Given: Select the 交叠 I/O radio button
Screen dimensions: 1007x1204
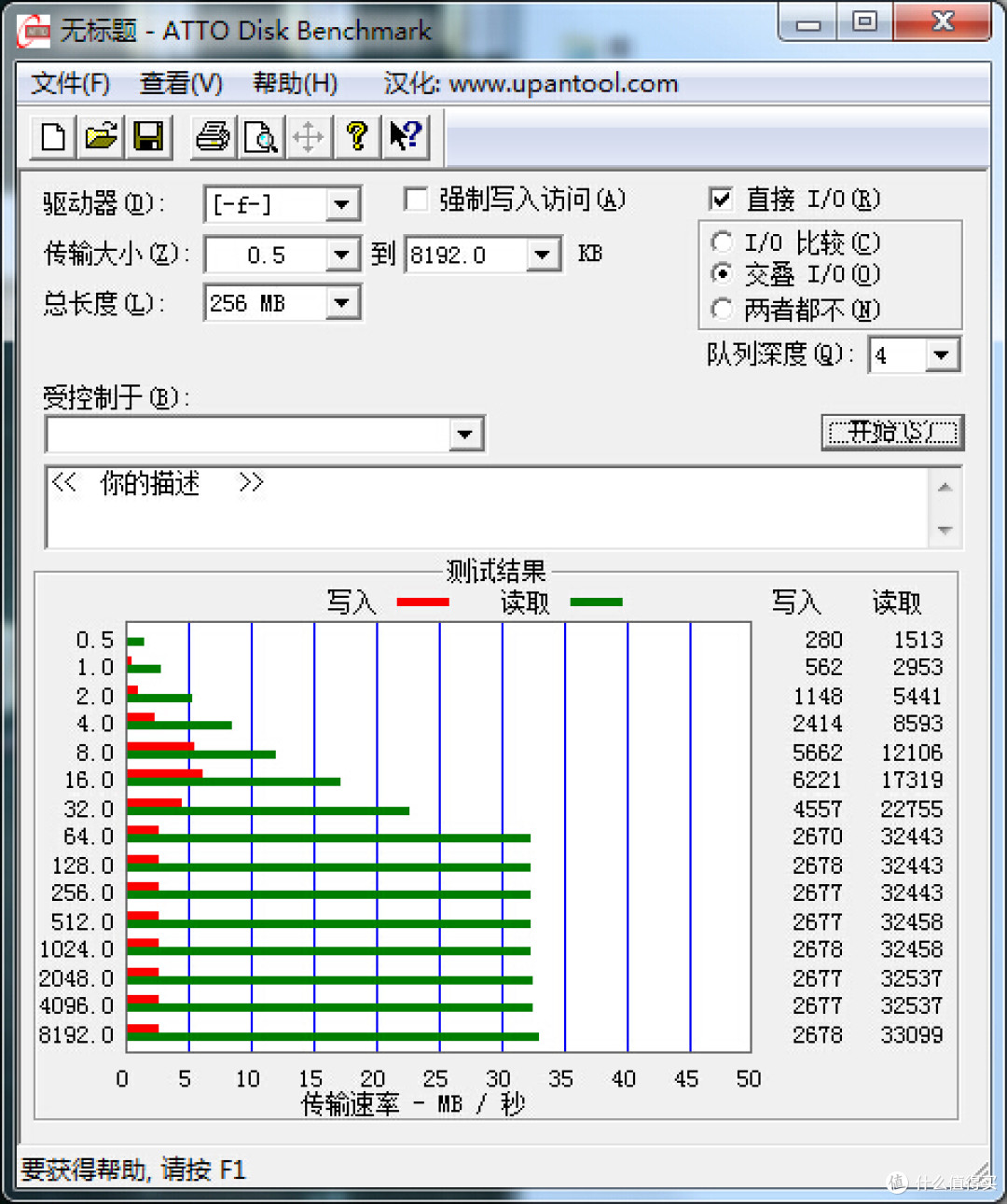Looking at the screenshot, I should pos(722,274).
